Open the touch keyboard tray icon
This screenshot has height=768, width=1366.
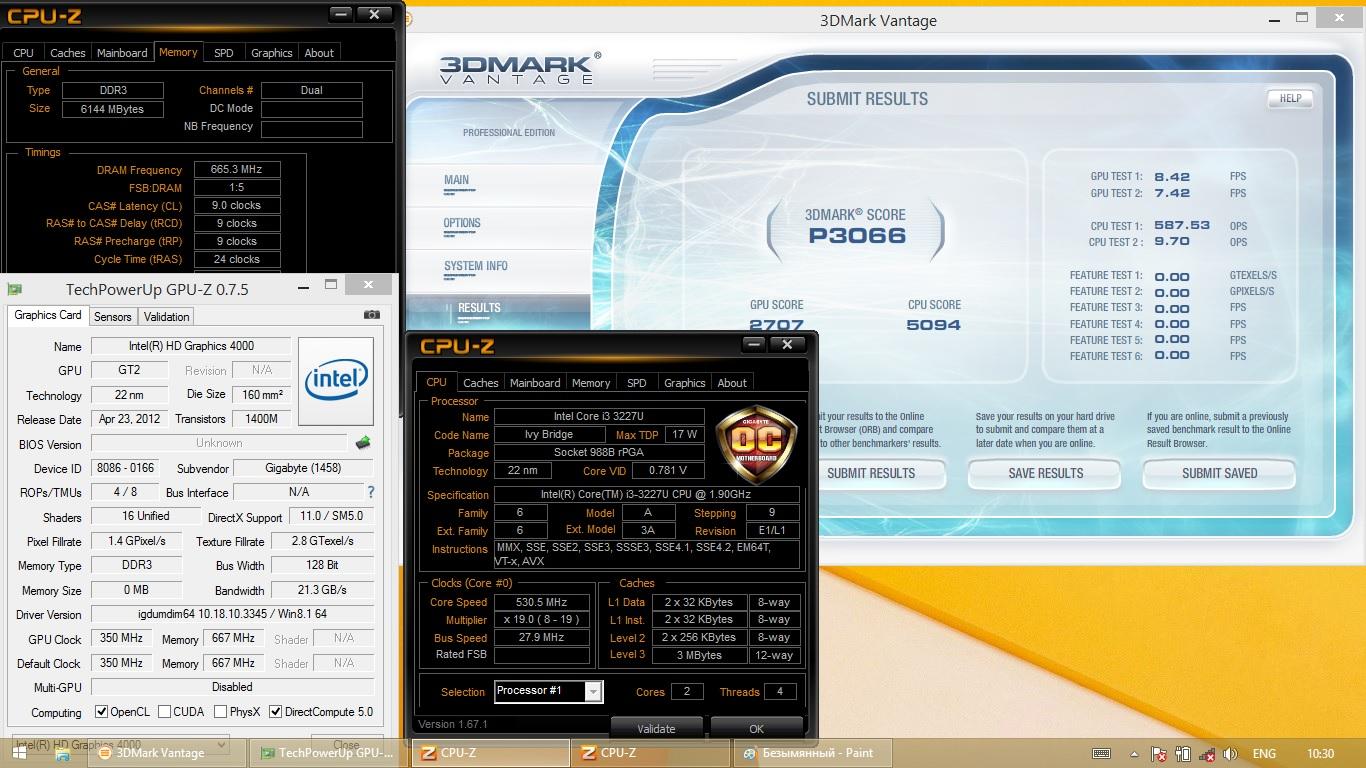pos(1101,754)
